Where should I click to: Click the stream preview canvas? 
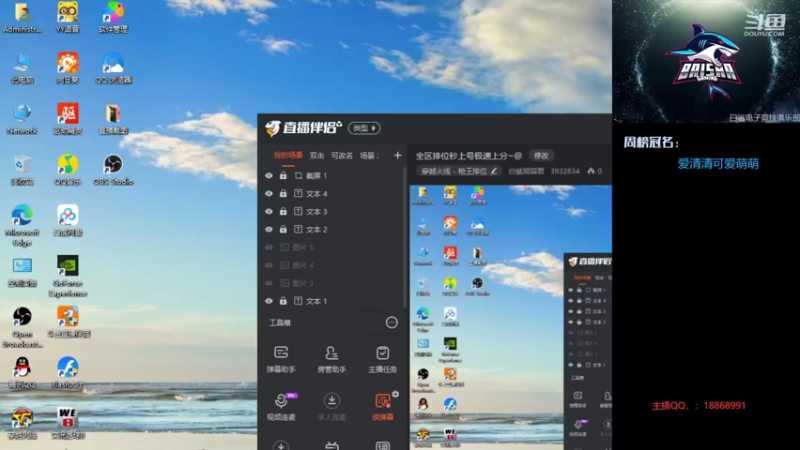pyautogui.click(x=511, y=317)
